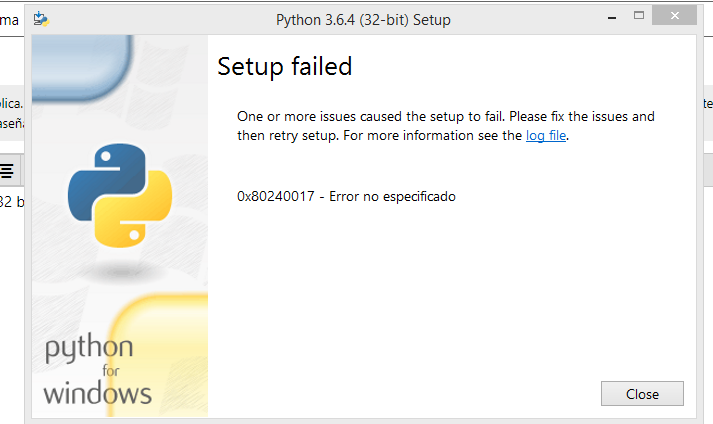Click the "Setup failed" heading

click(x=285, y=66)
